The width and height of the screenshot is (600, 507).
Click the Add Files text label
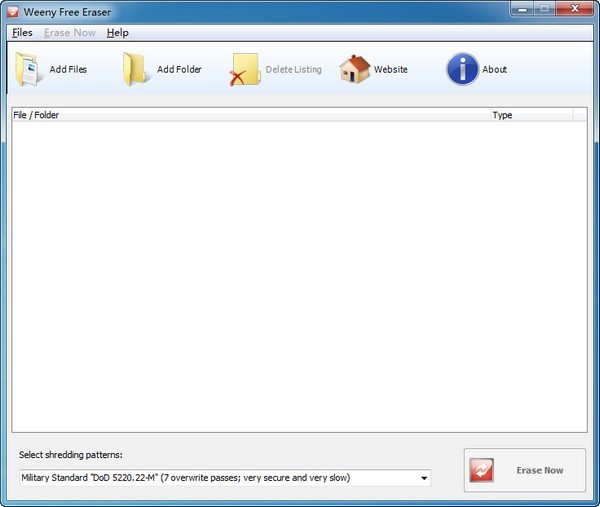tap(68, 69)
